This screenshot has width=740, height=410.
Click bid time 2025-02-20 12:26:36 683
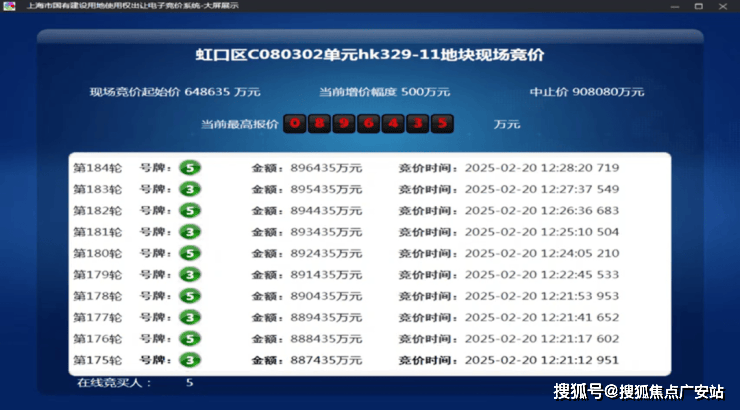click(x=542, y=210)
